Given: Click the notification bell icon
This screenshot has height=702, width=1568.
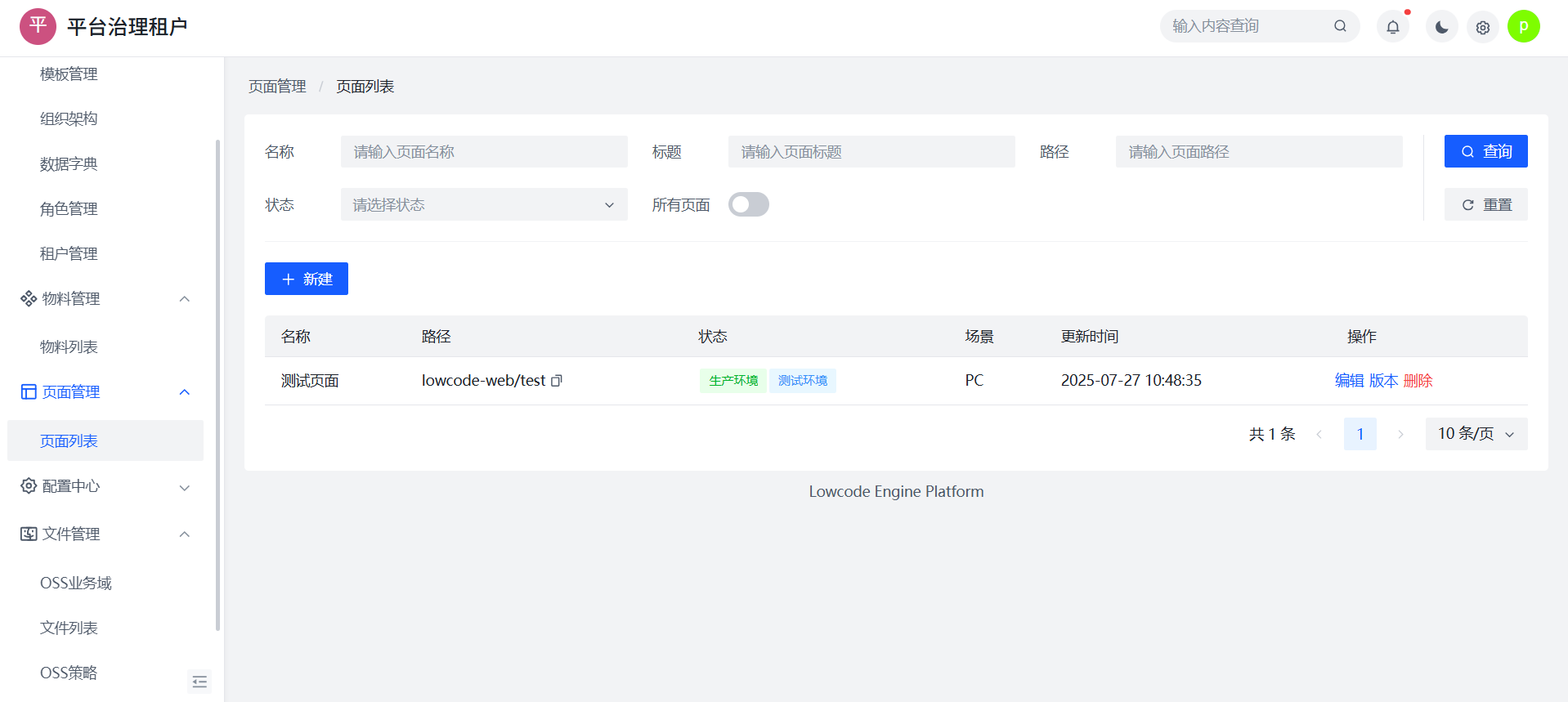Looking at the screenshot, I should coord(1392,27).
